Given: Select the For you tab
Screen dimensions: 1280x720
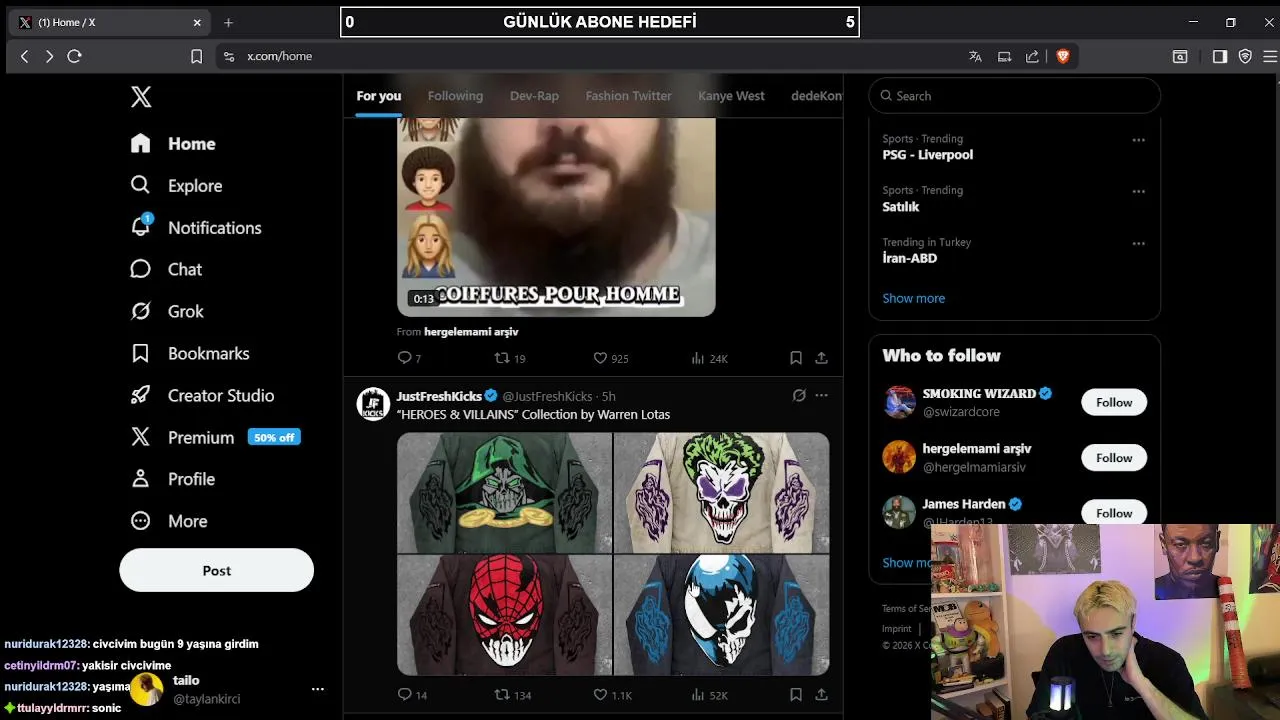Looking at the screenshot, I should (x=379, y=96).
